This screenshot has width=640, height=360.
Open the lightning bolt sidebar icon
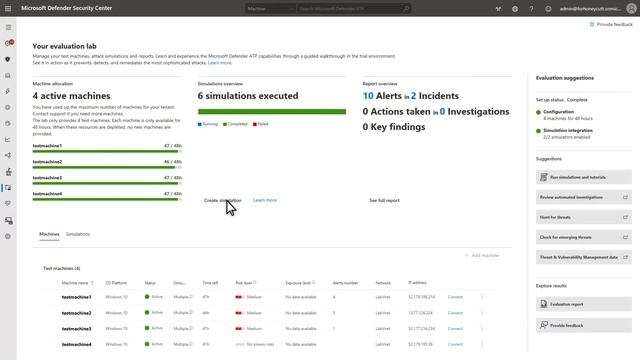click(8, 91)
